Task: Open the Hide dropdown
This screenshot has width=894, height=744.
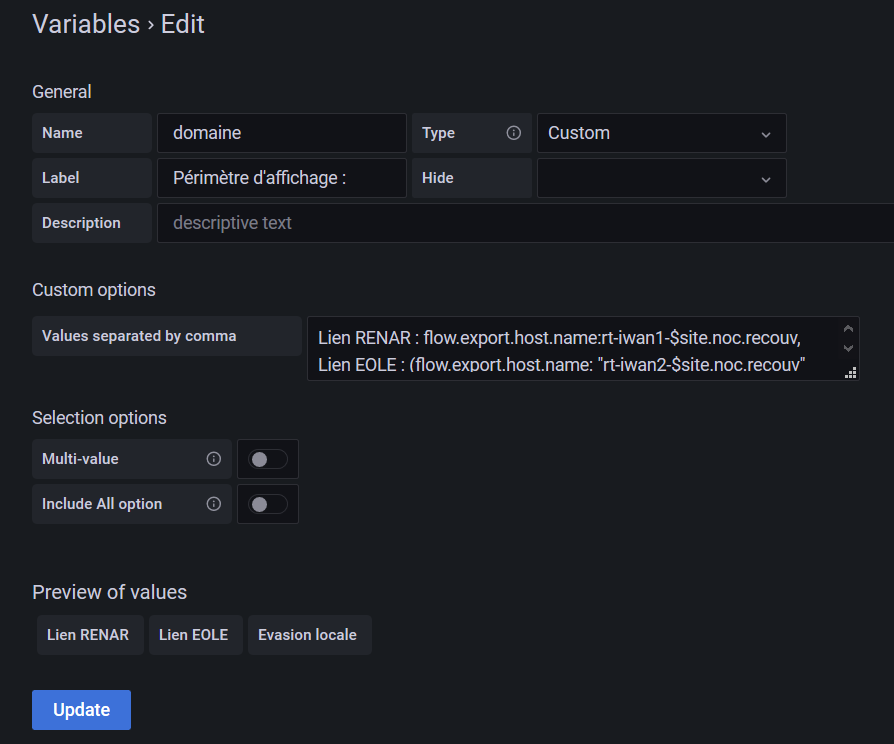Action: coord(661,178)
